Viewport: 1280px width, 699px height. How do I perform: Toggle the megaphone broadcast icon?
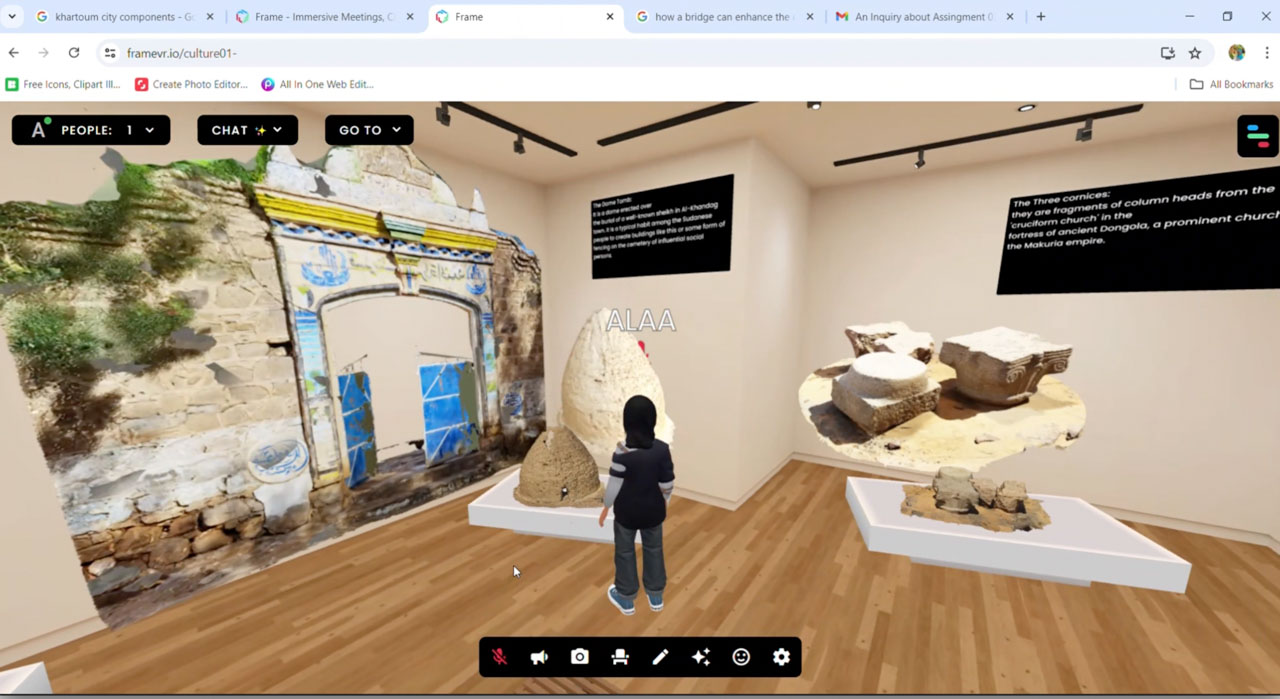pyautogui.click(x=539, y=657)
